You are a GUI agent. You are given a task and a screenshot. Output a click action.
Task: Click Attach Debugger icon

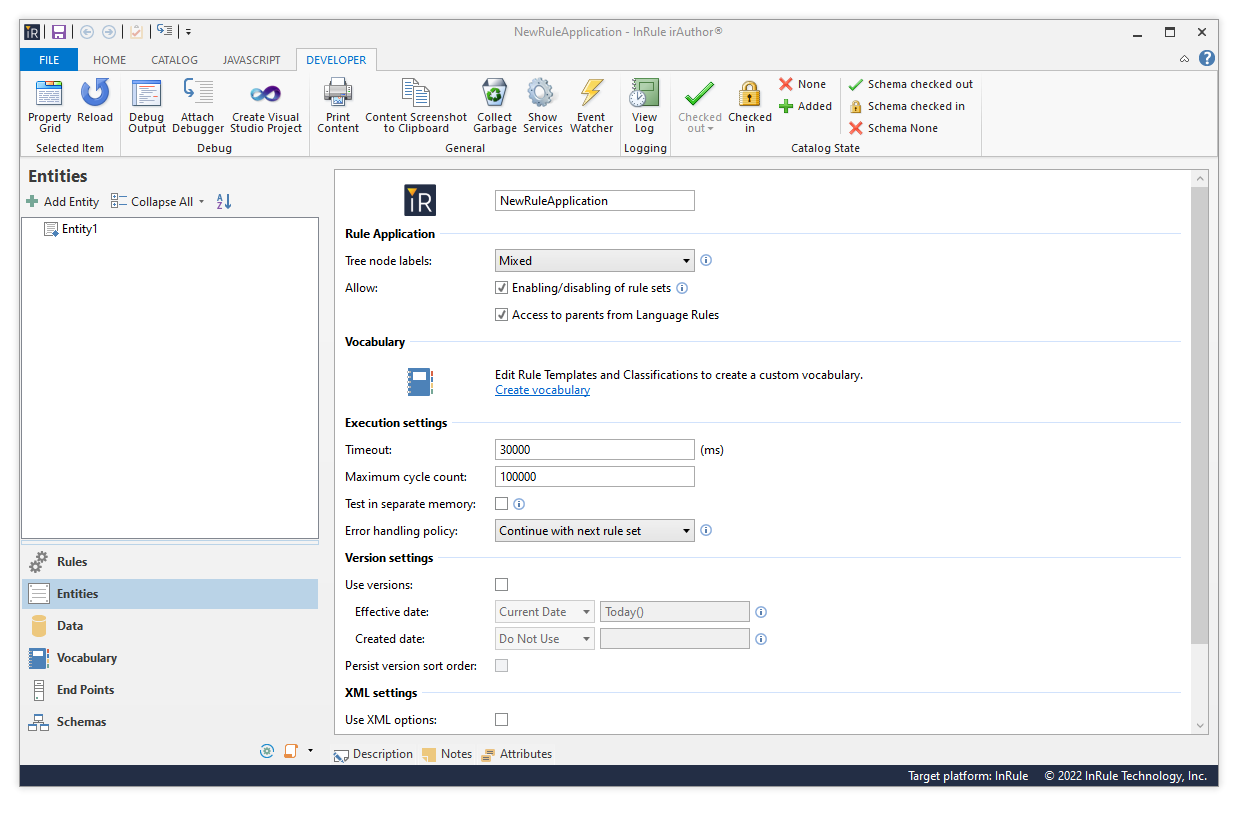(198, 106)
